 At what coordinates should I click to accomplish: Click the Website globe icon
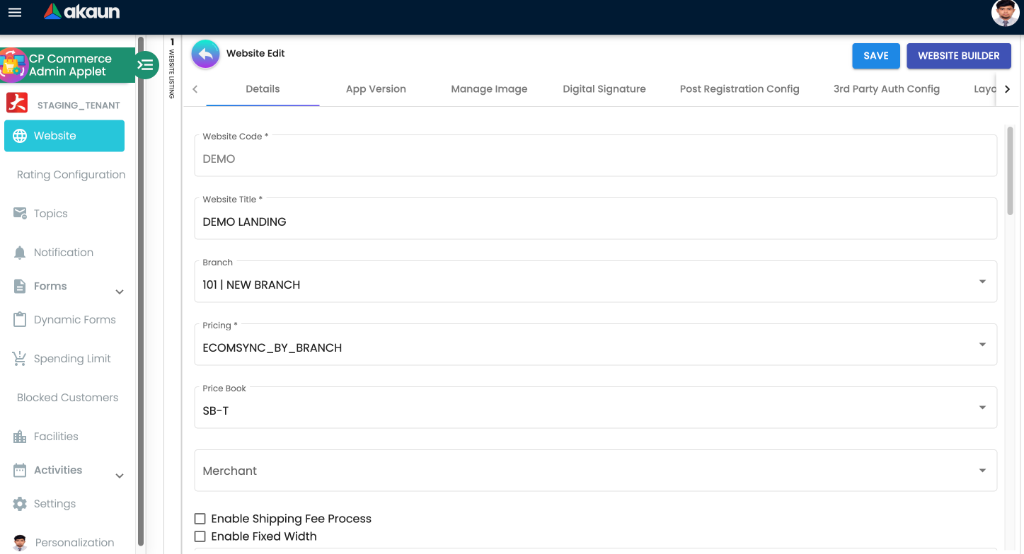pyautogui.click(x=20, y=136)
